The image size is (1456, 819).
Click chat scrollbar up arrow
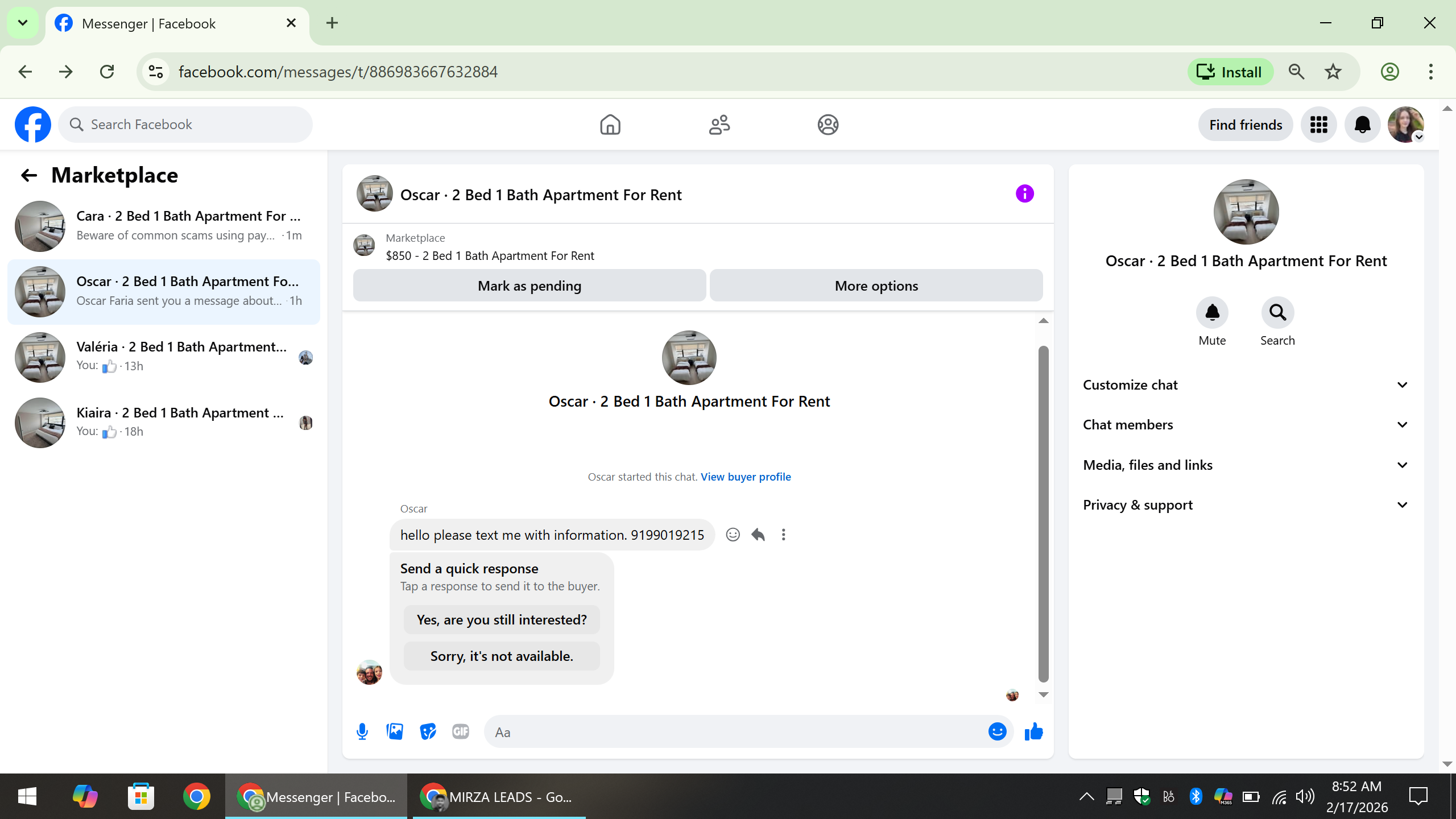coord(1043,321)
